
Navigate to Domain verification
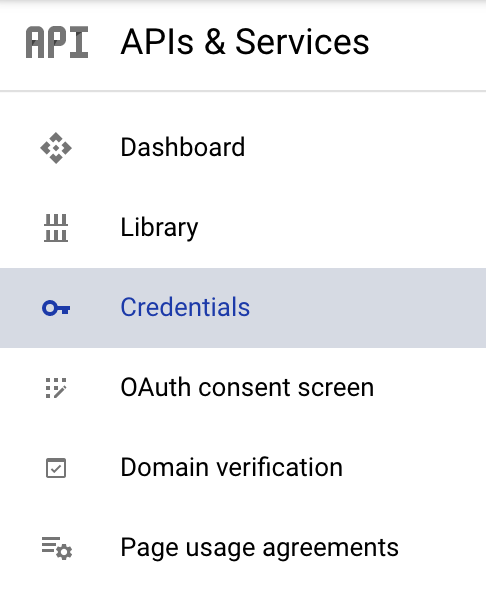243,468
